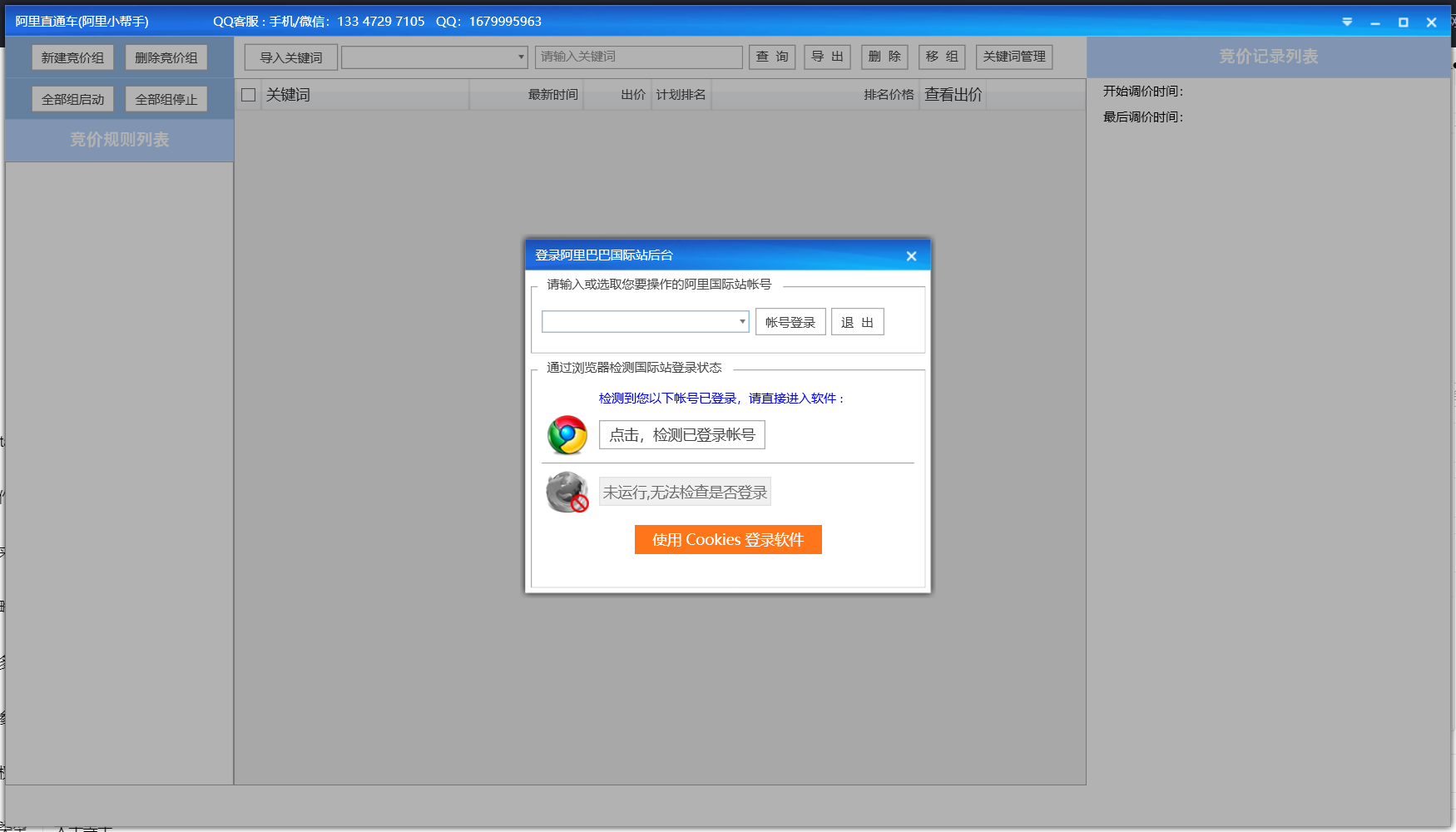
Task: Click the 导入关键词 button
Action: 291,57
